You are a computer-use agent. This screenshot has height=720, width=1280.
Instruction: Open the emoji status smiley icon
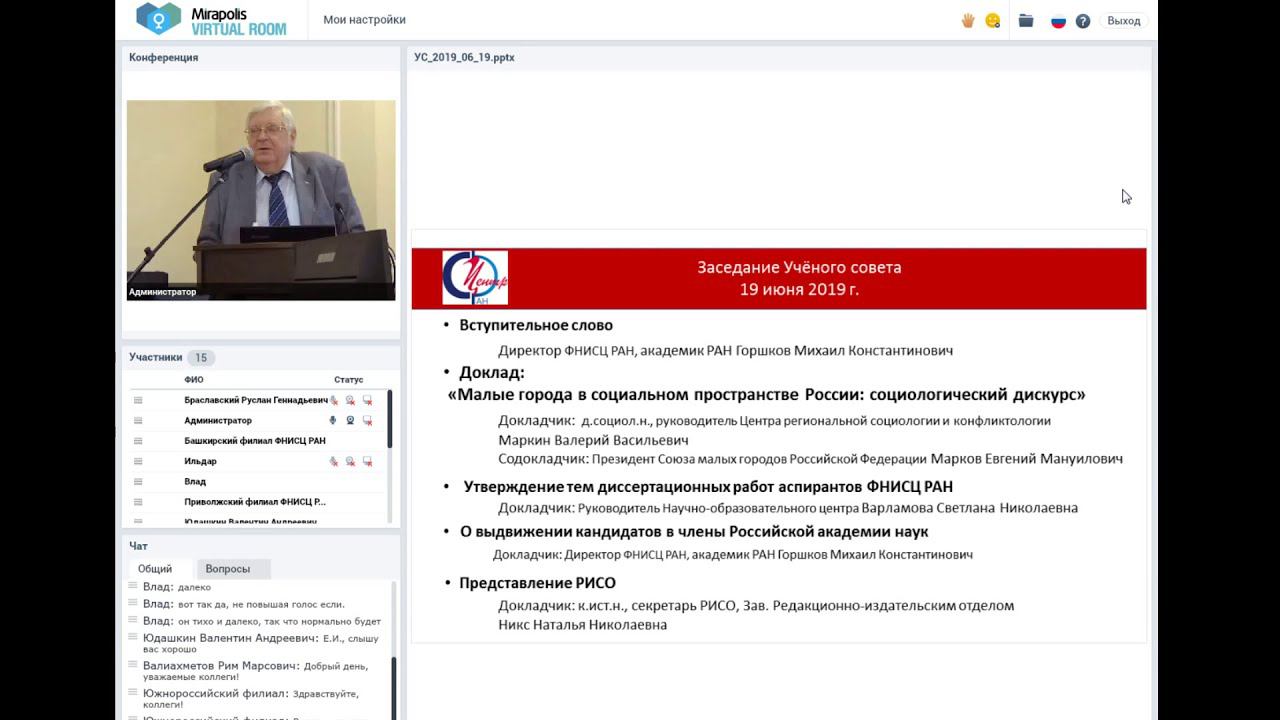coord(992,20)
